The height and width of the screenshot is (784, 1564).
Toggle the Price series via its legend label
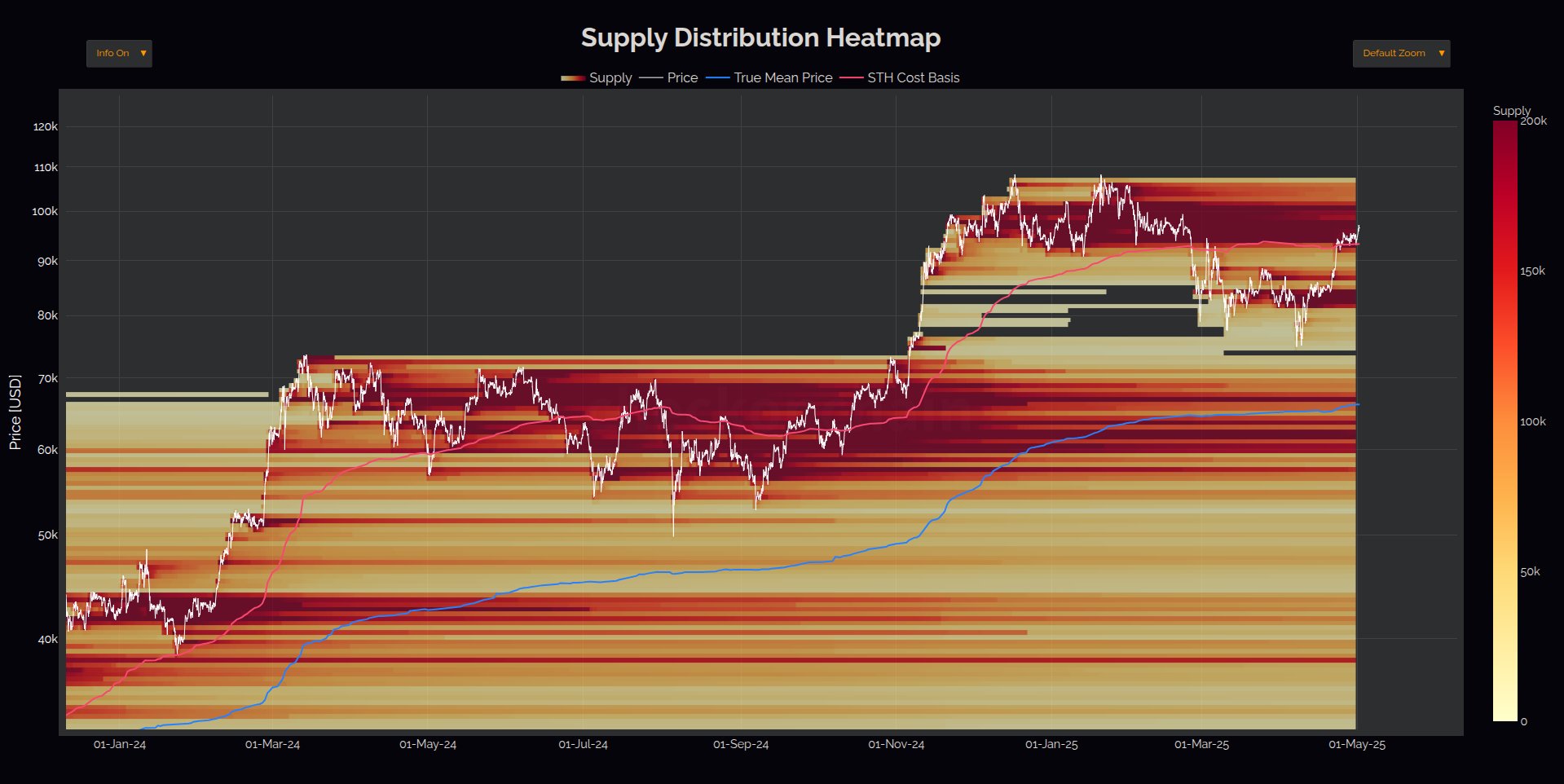[x=682, y=78]
